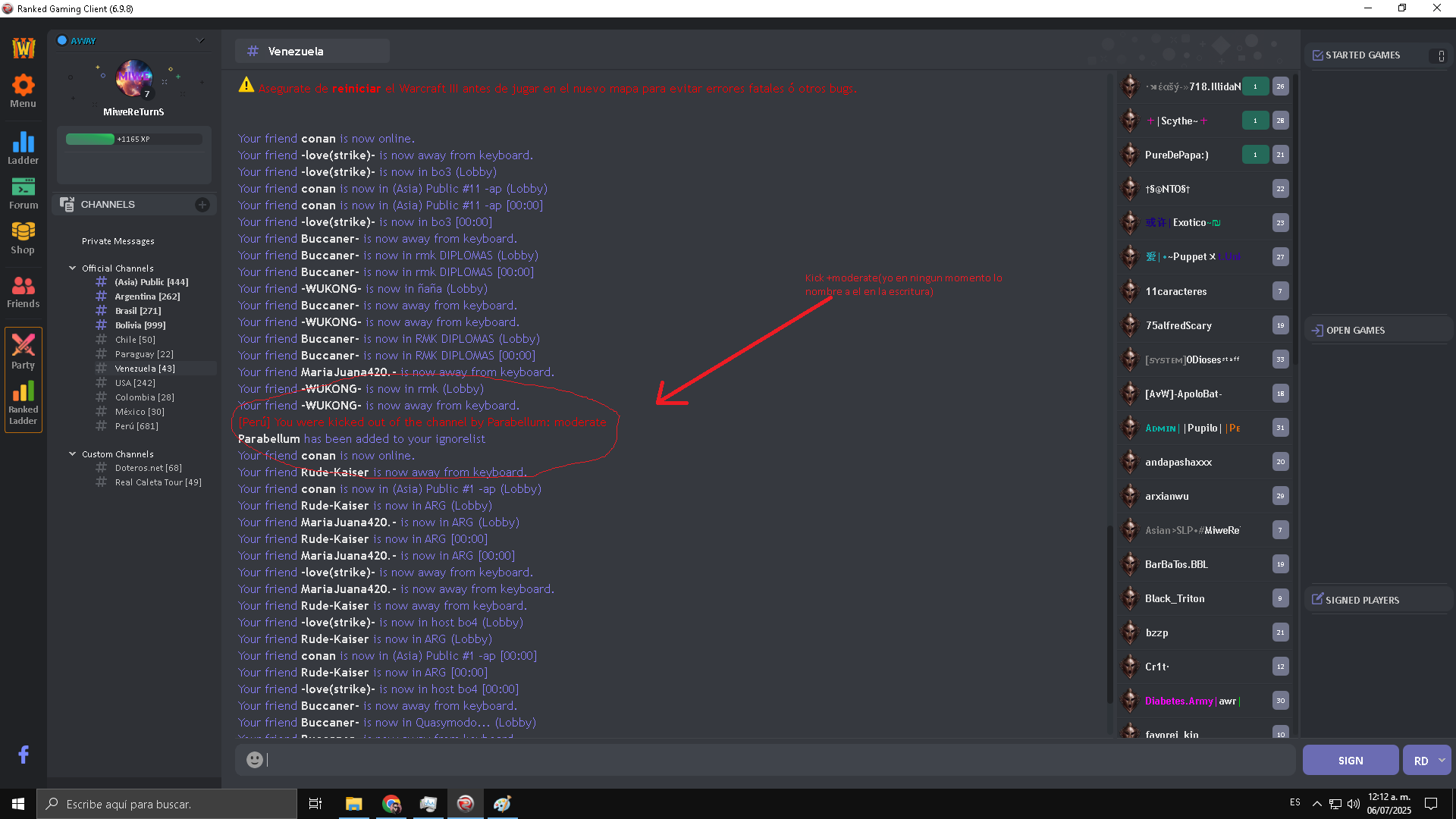Screen dimensions: 1456x819
Task: Join the México [30] channel
Action: pyautogui.click(x=140, y=412)
